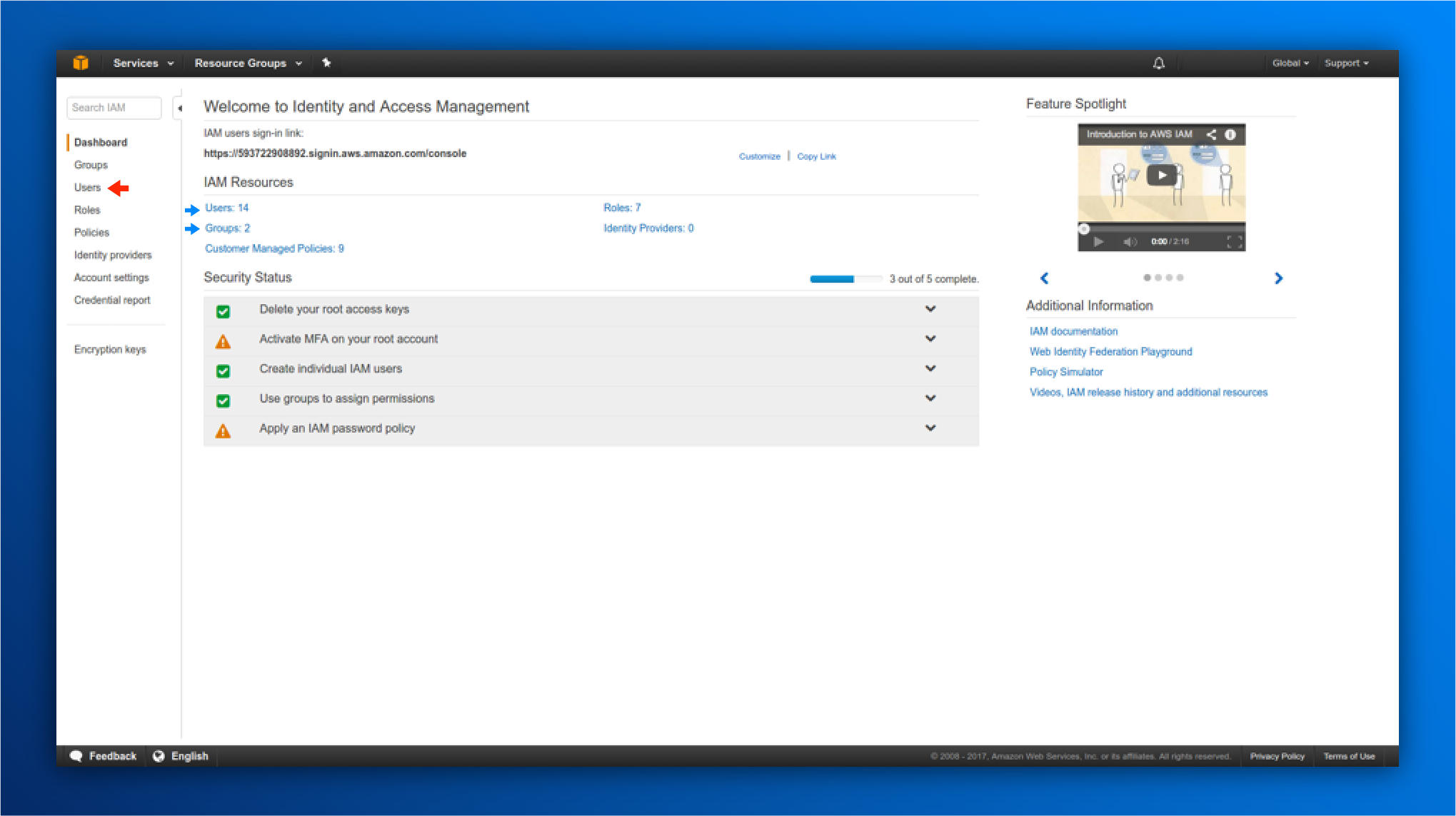Click the Terms of Use footer link

[x=1349, y=756]
